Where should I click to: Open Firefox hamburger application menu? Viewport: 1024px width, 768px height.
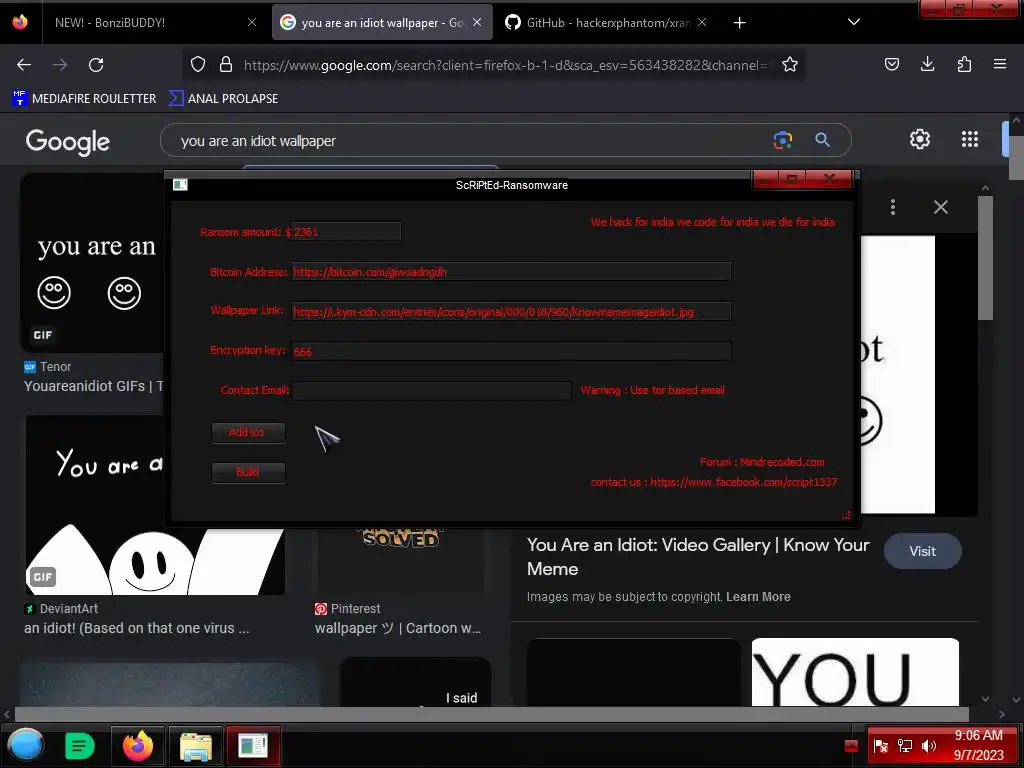(x=999, y=64)
